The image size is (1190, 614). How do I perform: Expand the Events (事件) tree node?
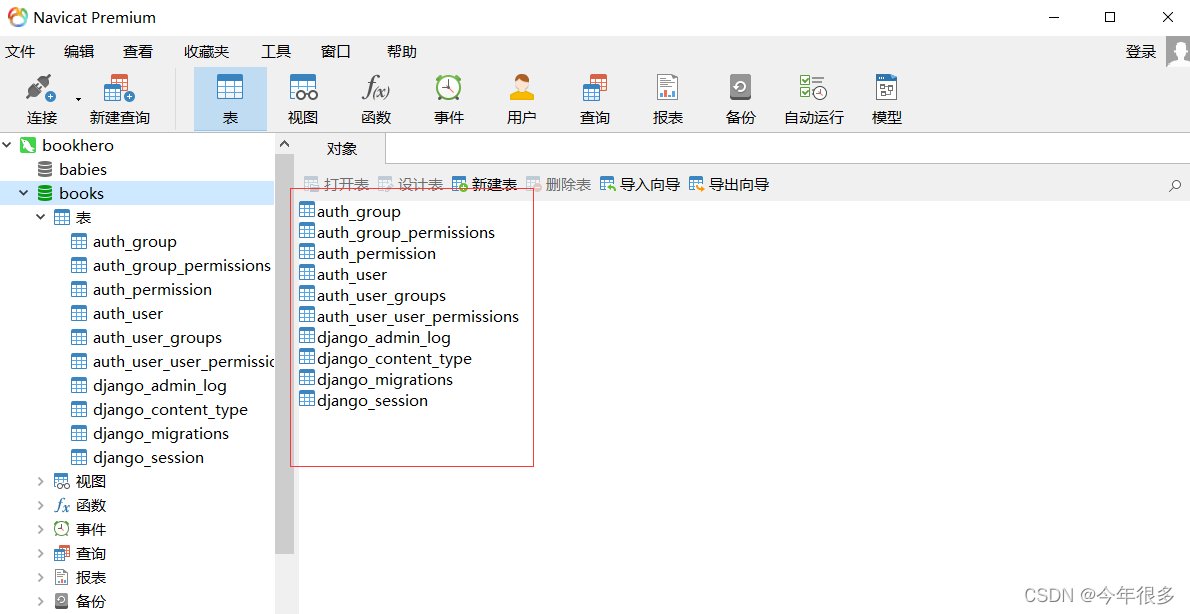point(40,530)
